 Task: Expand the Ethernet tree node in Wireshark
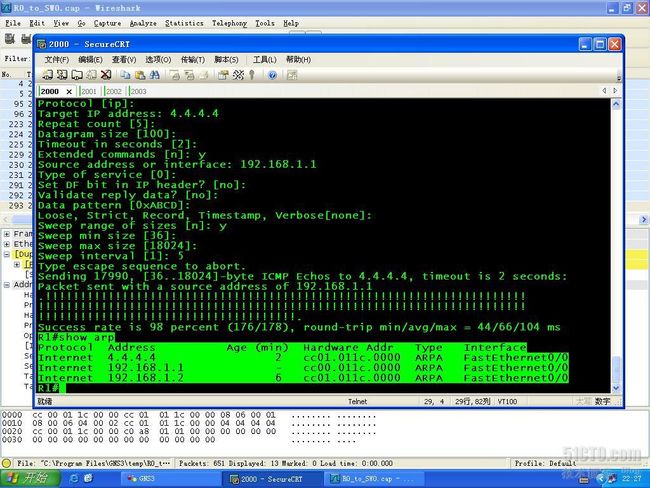coord(7,244)
